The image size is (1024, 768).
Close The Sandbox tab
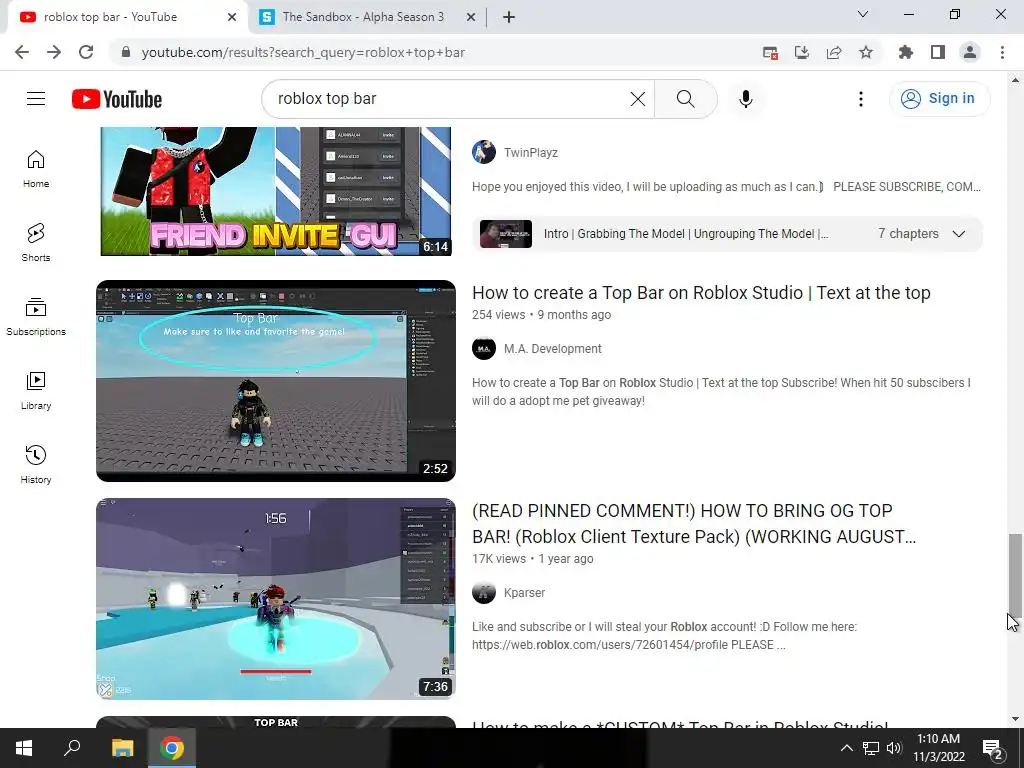(x=471, y=18)
